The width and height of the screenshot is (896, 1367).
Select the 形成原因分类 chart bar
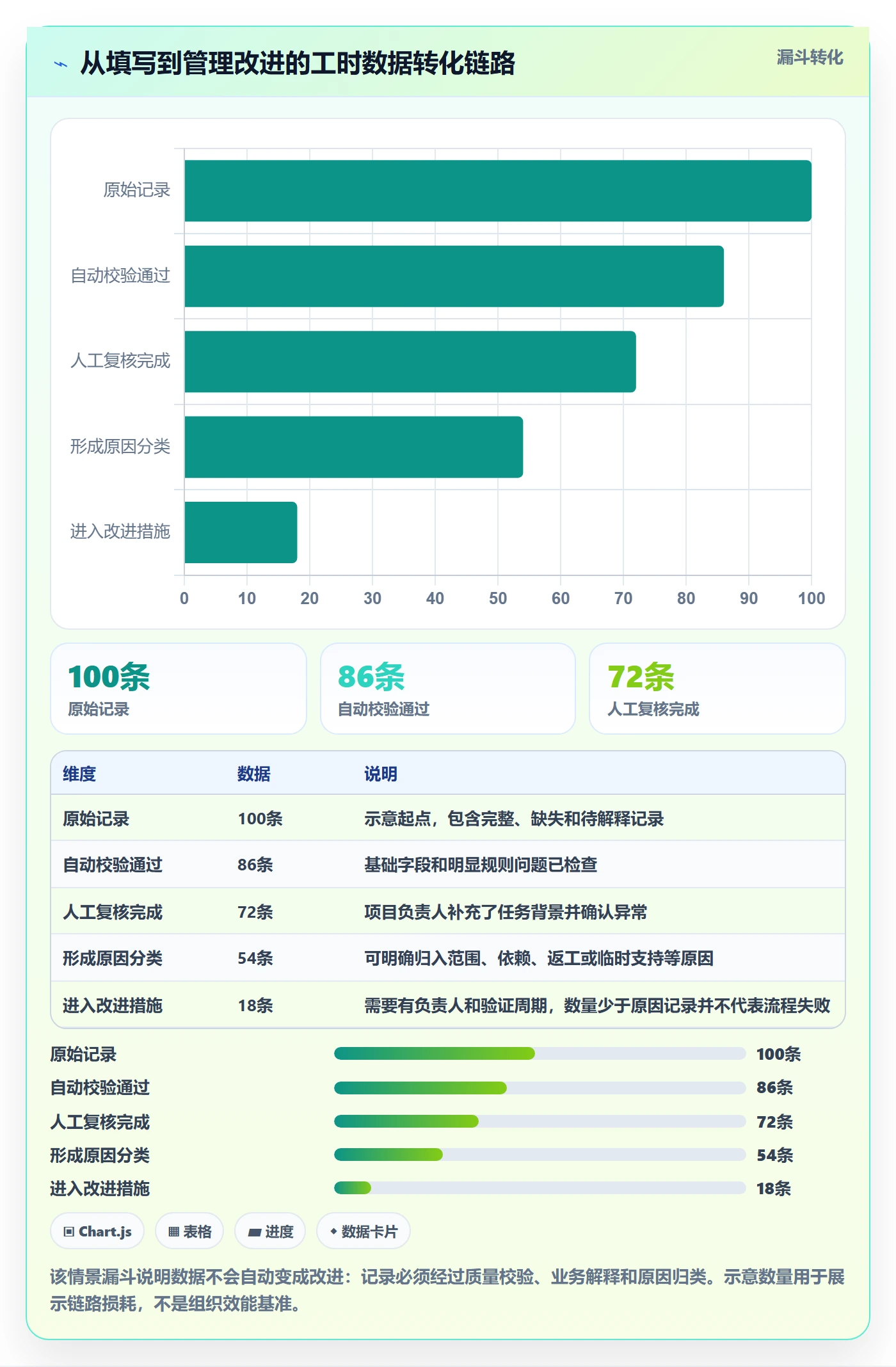pyautogui.click(x=354, y=447)
